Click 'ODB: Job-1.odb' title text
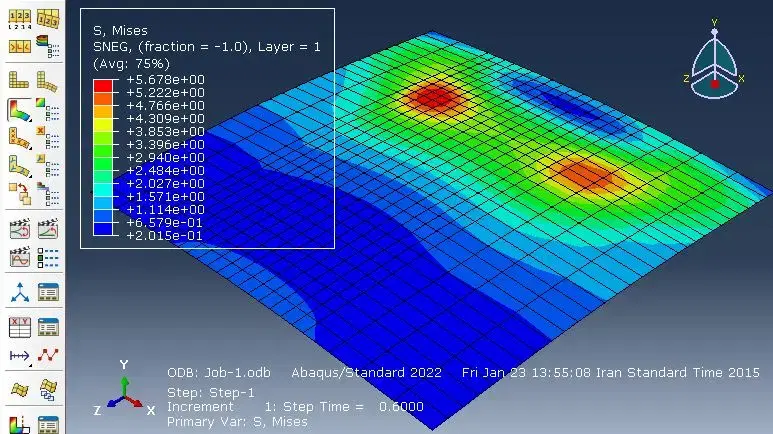The width and height of the screenshot is (773, 434). pyautogui.click(x=218, y=372)
